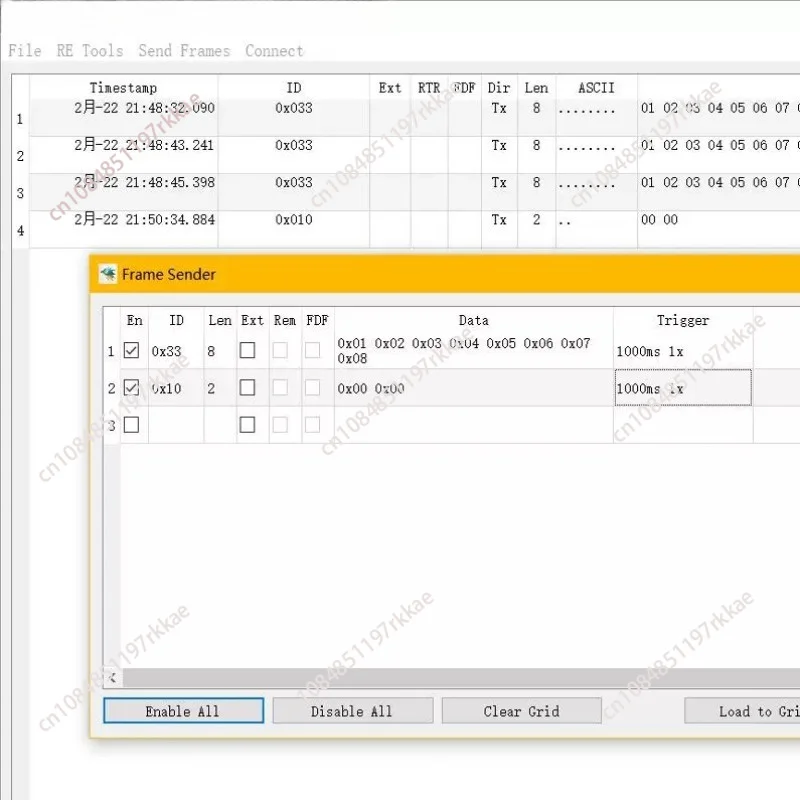Screen dimensions: 800x800
Task: Click Clear Grid button
Action: pyautogui.click(x=521, y=711)
